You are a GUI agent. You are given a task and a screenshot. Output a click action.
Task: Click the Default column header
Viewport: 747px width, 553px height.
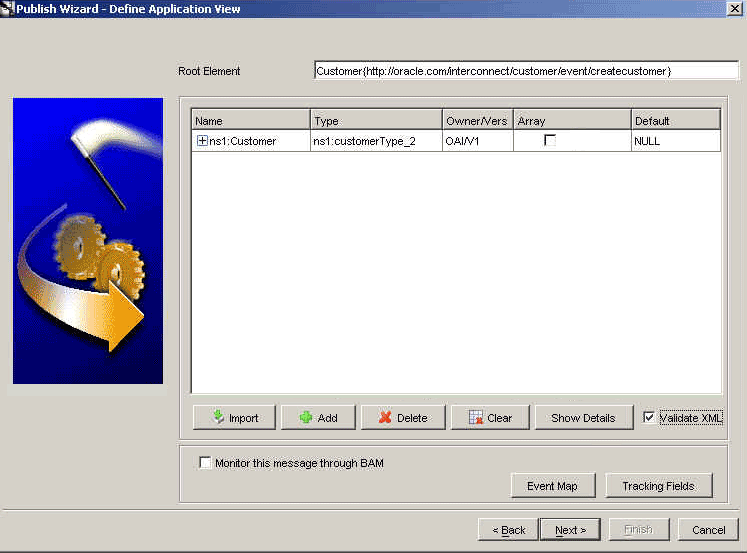coord(676,121)
